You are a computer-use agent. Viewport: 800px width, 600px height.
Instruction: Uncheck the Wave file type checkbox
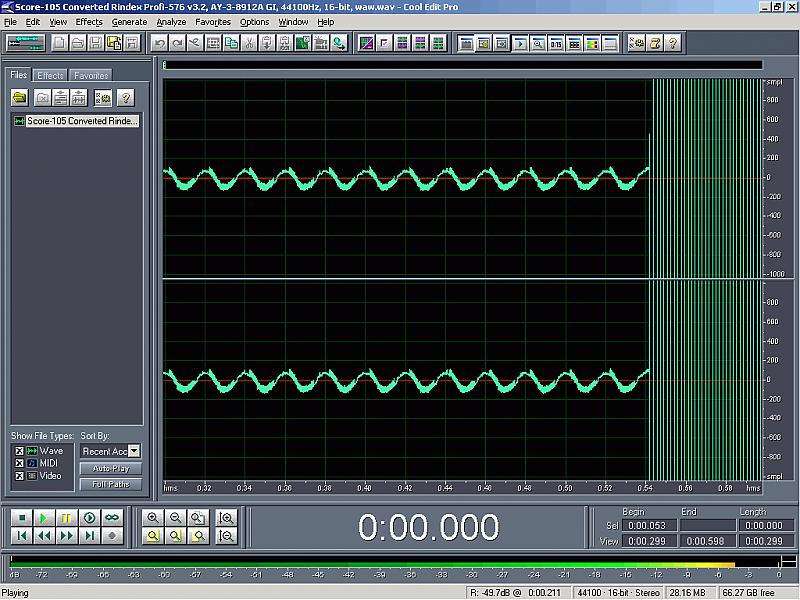tap(18, 451)
